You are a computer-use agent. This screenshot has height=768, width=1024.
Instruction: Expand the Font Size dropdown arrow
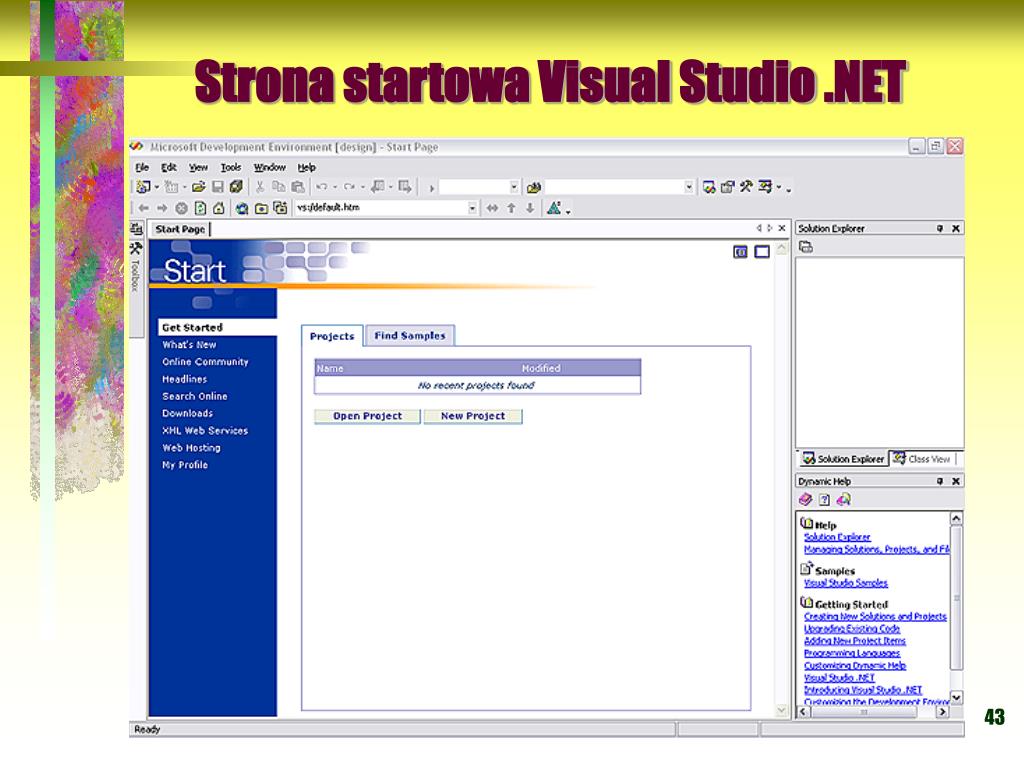(568, 210)
